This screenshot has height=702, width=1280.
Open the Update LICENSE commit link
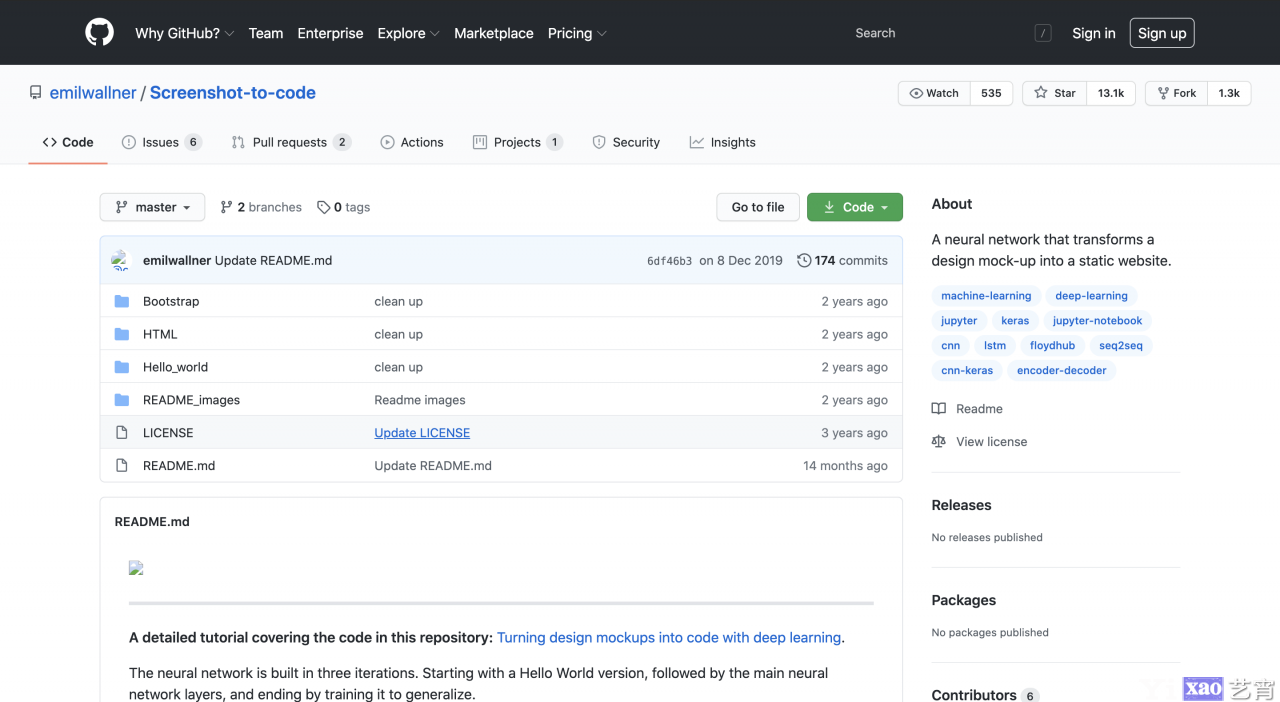(422, 433)
